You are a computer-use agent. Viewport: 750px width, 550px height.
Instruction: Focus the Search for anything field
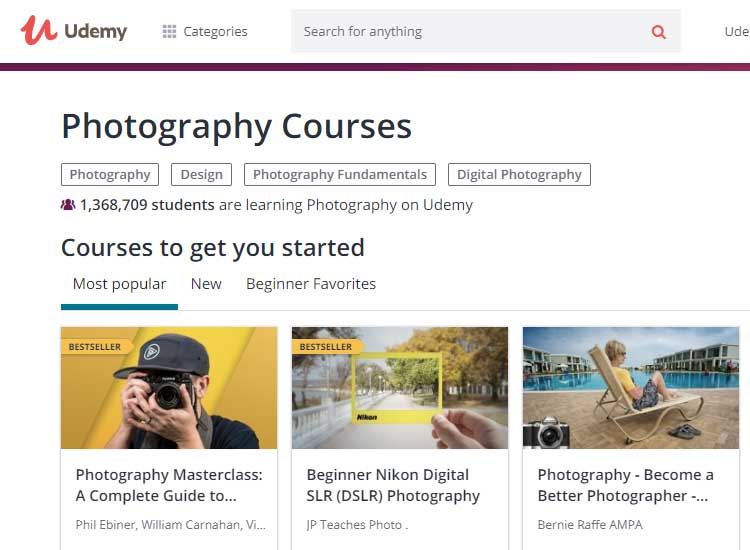[x=485, y=32]
